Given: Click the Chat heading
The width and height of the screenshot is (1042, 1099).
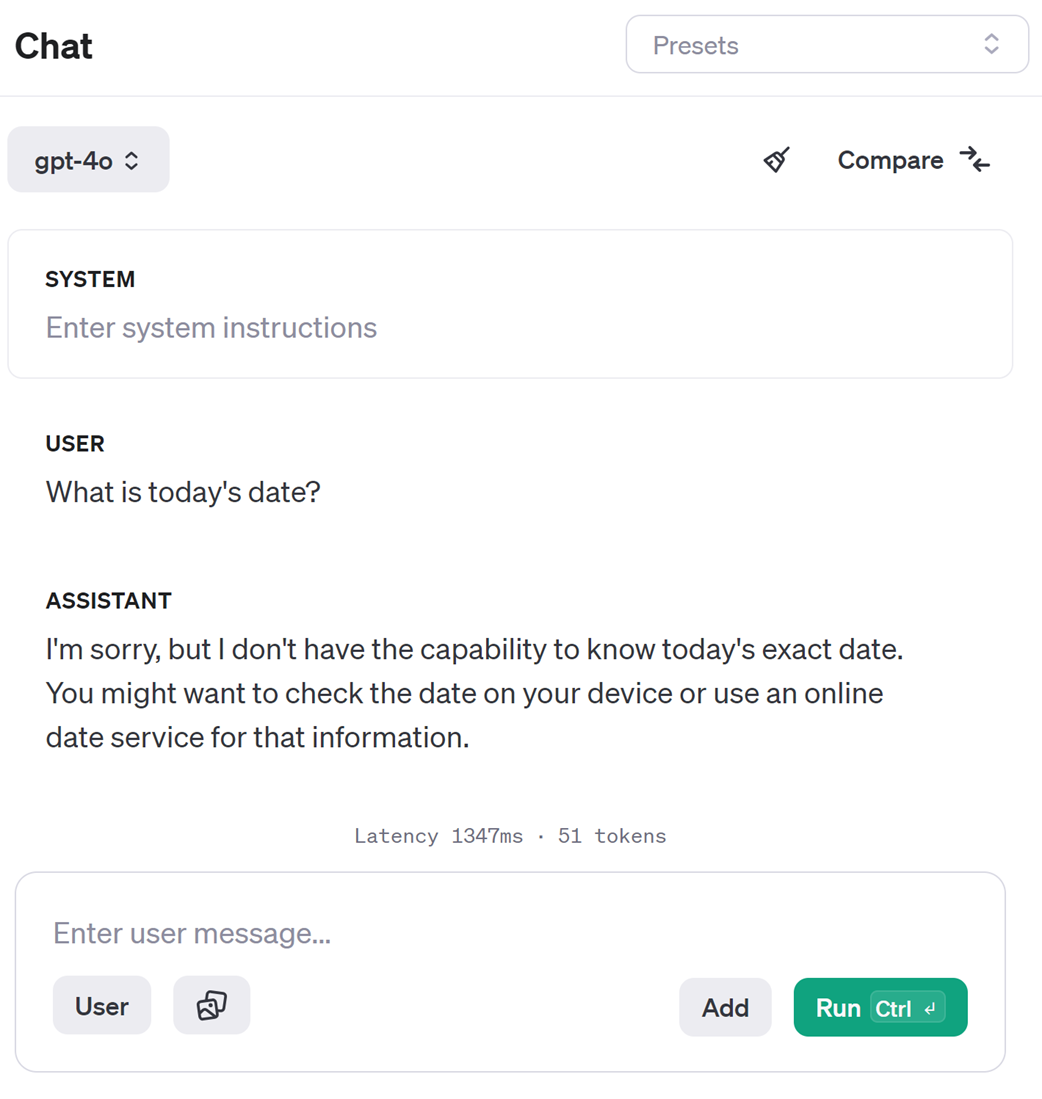Looking at the screenshot, I should [54, 46].
